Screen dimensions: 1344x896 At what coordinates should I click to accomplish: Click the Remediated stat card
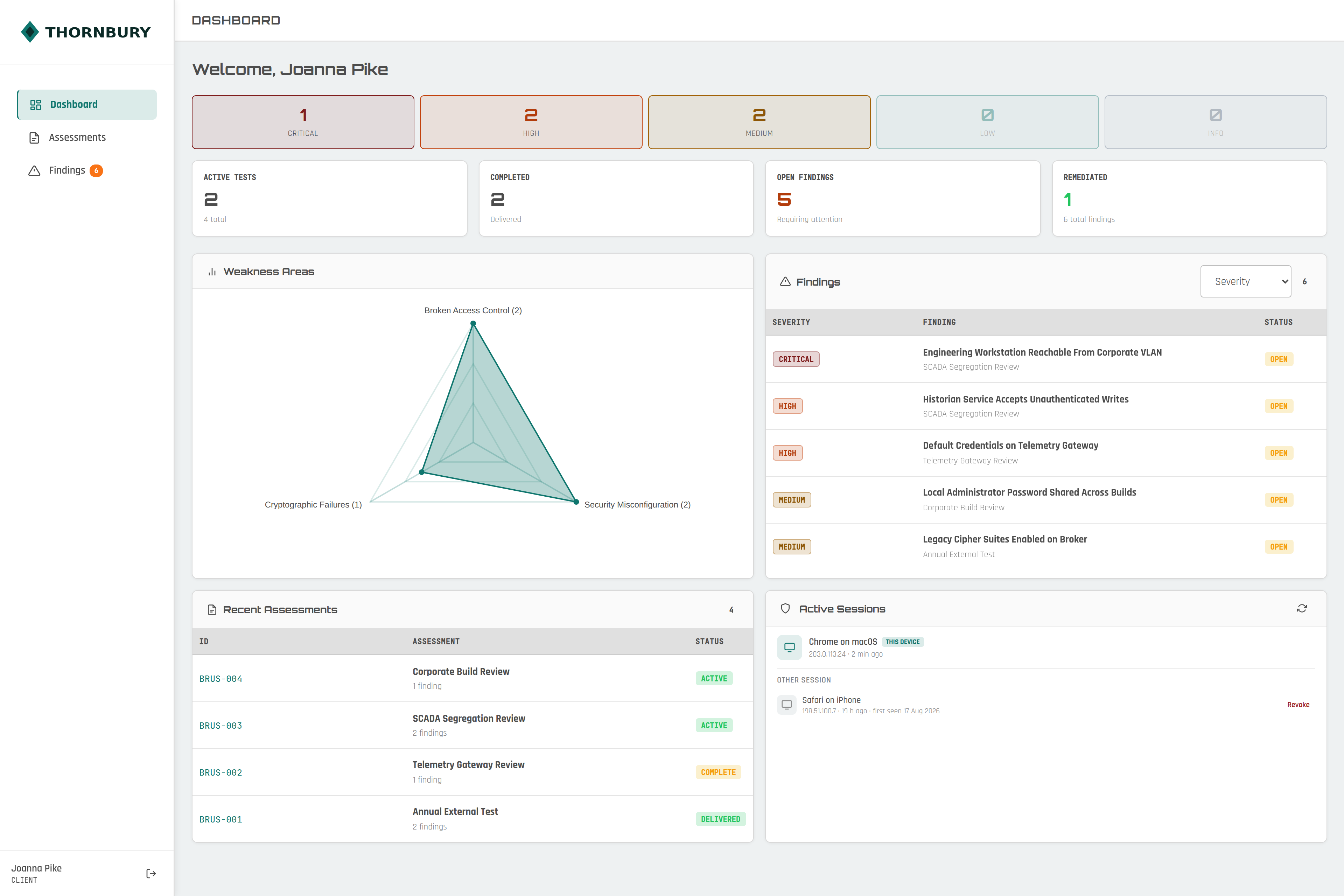(x=1189, y=198)
